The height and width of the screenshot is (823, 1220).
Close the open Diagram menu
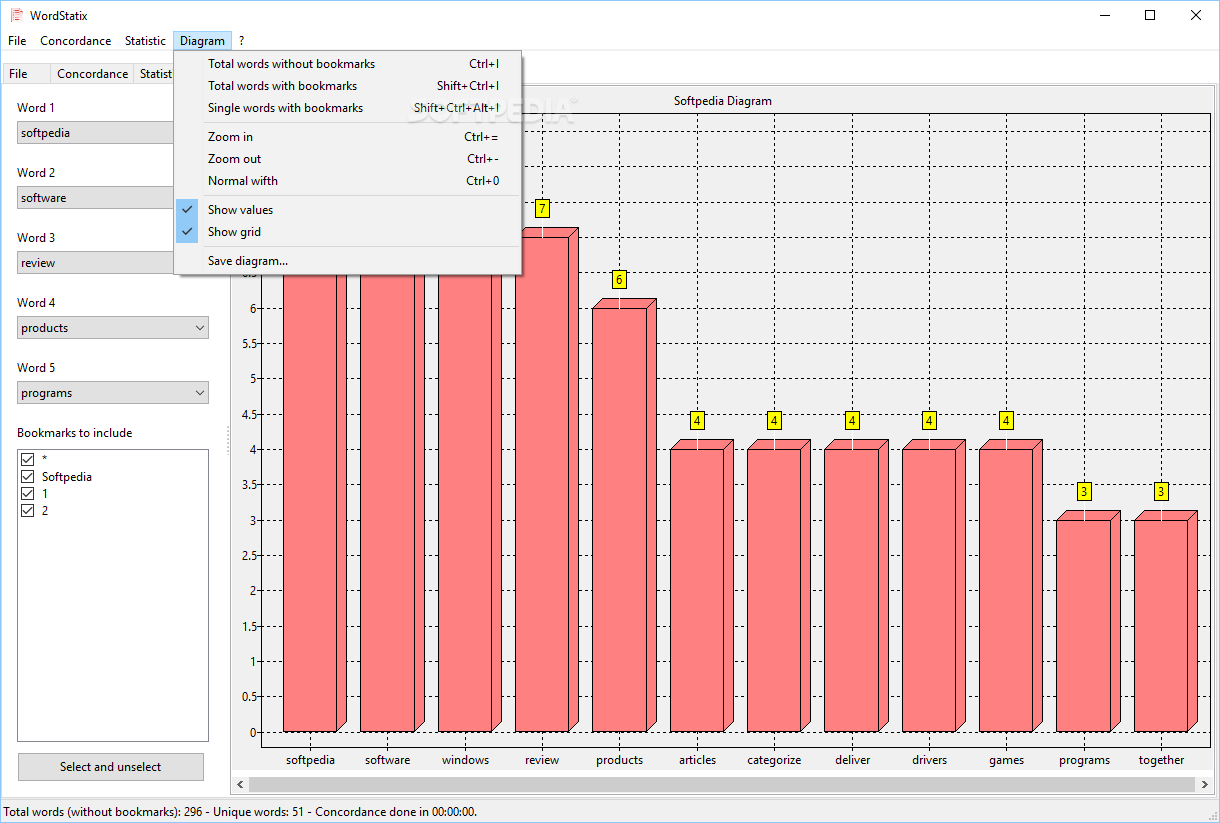(x=202, y=41)
